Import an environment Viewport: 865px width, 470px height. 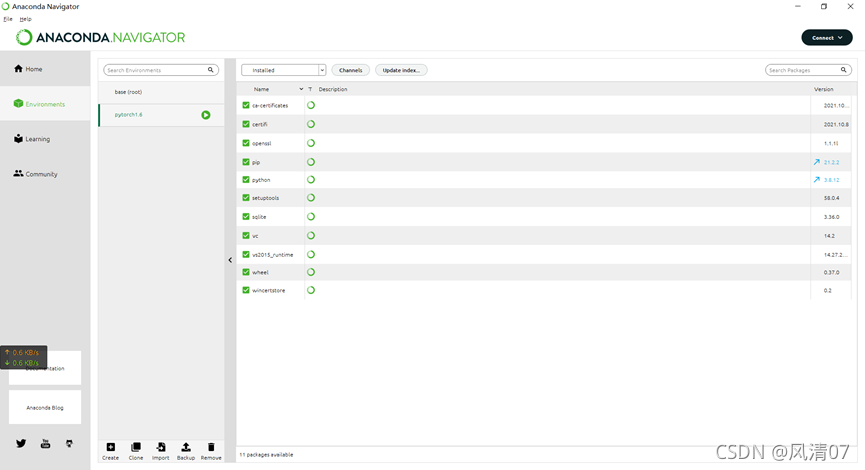(161, 451)
